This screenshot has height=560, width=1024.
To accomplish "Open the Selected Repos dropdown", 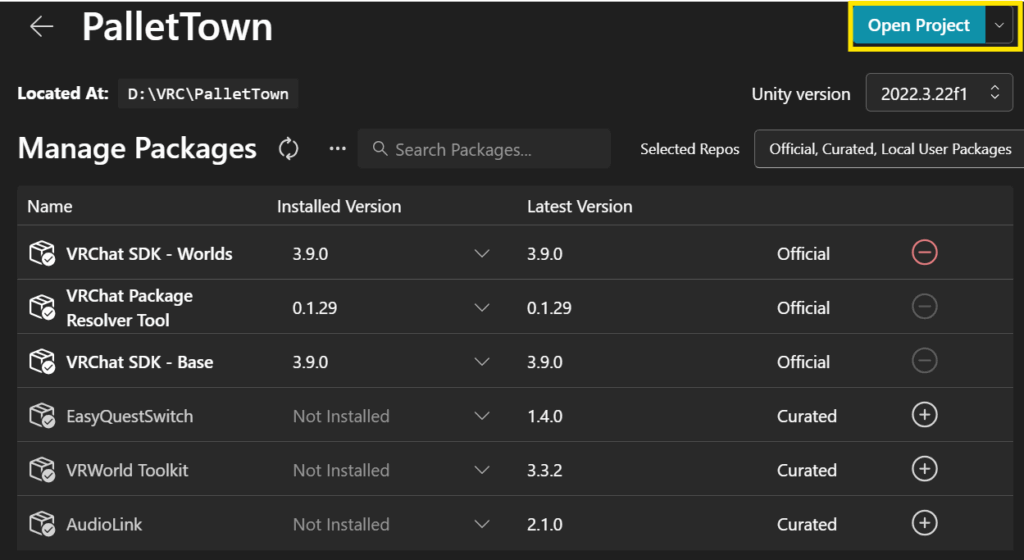I will pyautogui.click(x=889, y=149).
